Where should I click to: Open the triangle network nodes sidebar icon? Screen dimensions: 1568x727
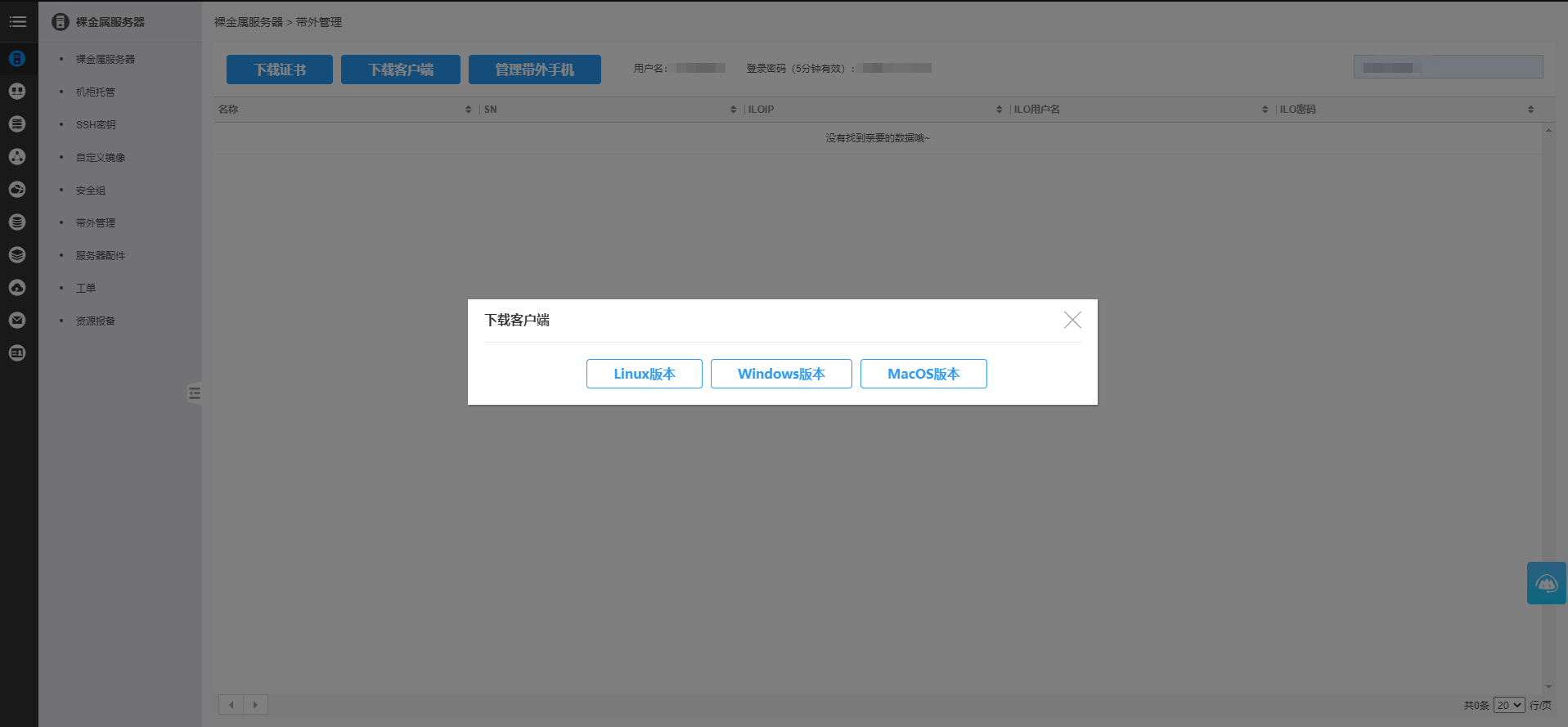pos(17,157)
